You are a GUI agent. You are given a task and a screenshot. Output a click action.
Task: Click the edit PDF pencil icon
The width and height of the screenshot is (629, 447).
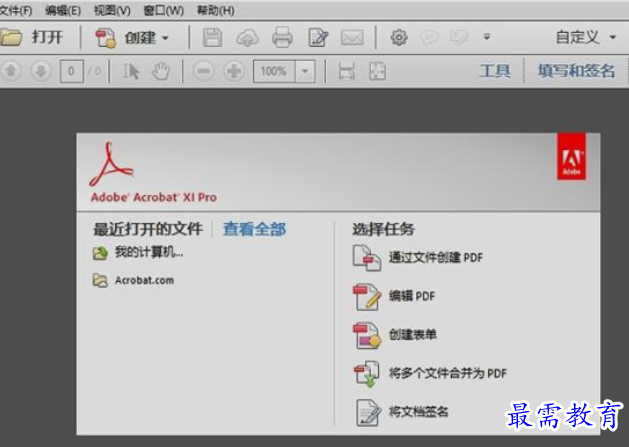pyautogui.click(x=367, y=297)
